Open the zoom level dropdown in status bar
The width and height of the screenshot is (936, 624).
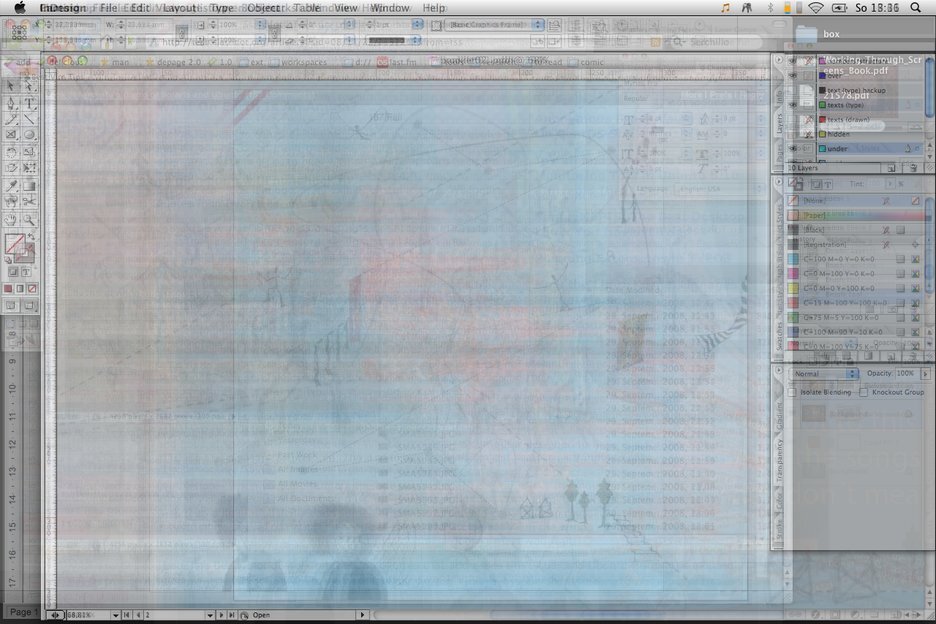click(x=115, y=615)
